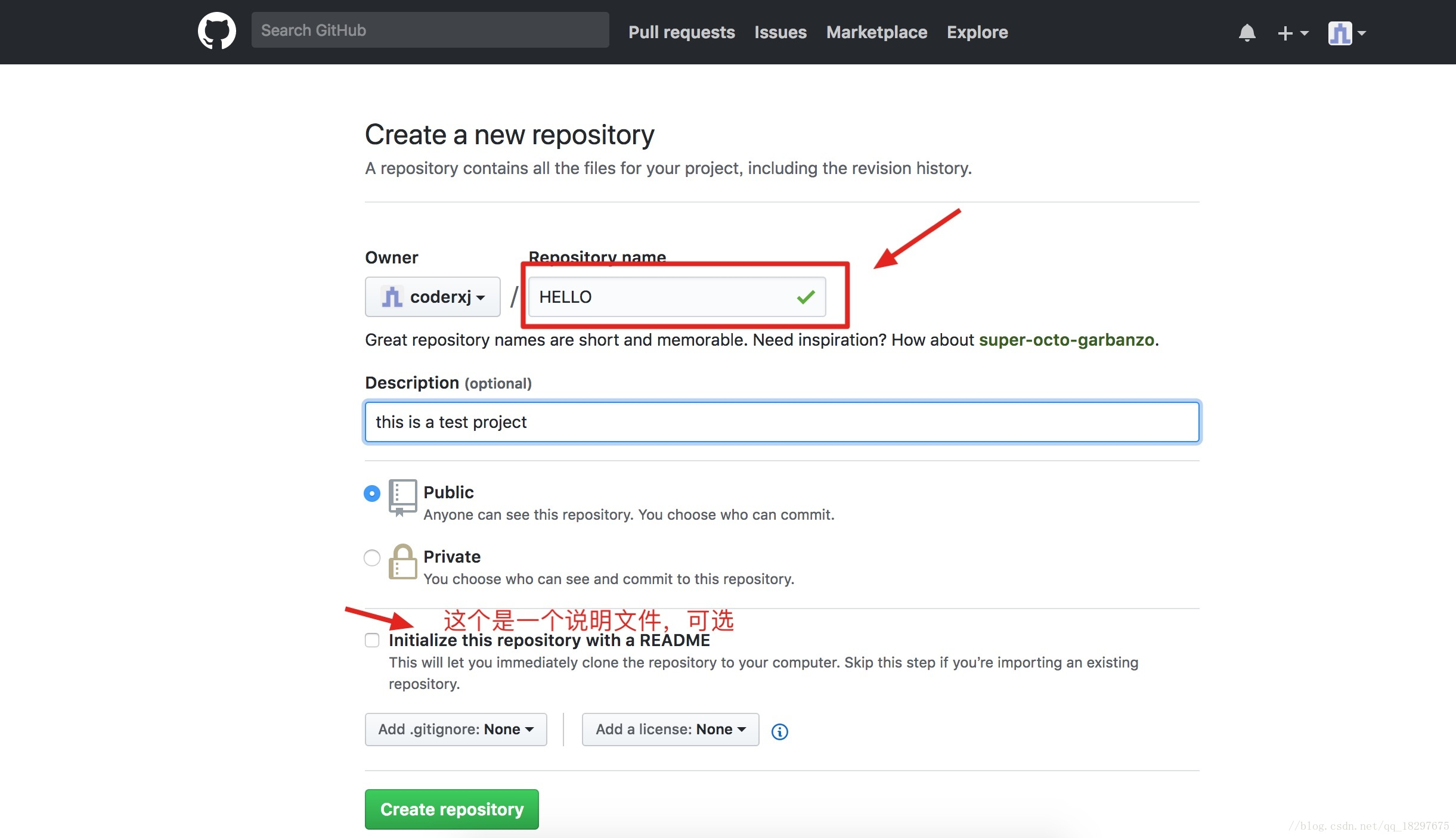The image size is (1456, 838).
Task: Open the notifications bell
Action: coord(1247,33)
